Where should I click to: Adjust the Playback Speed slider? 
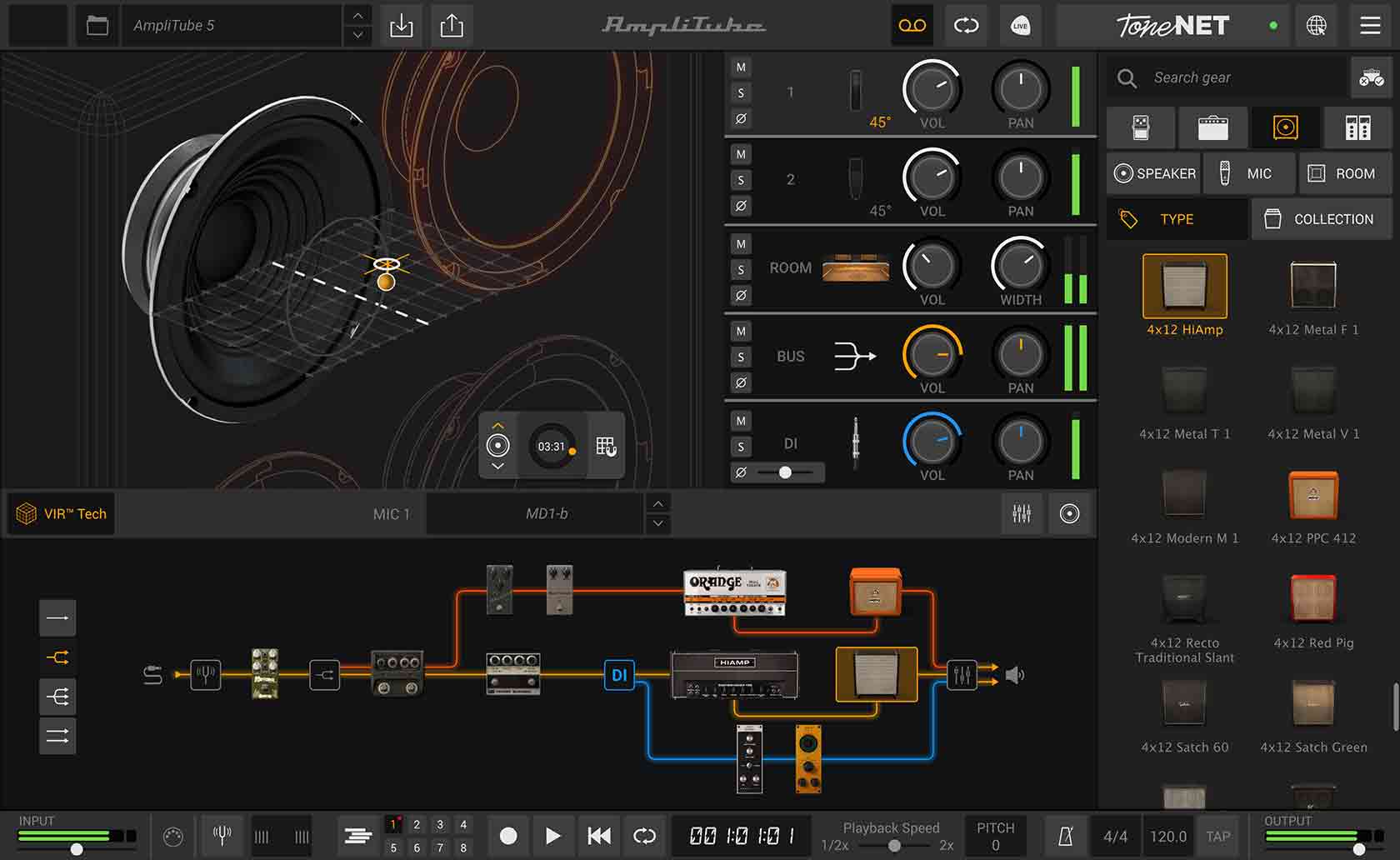(896, 843)
